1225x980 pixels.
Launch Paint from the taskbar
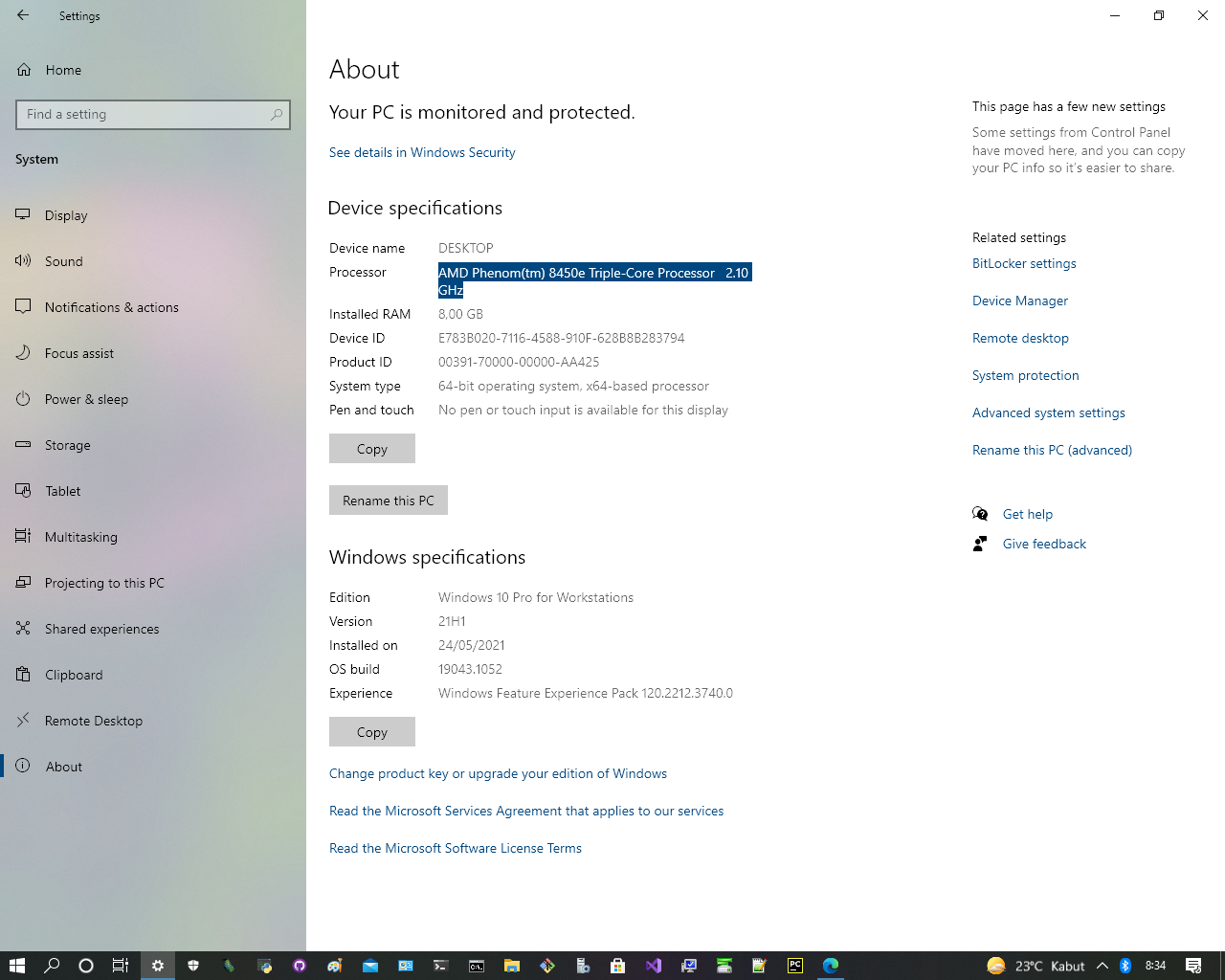(x=334, y=966)
